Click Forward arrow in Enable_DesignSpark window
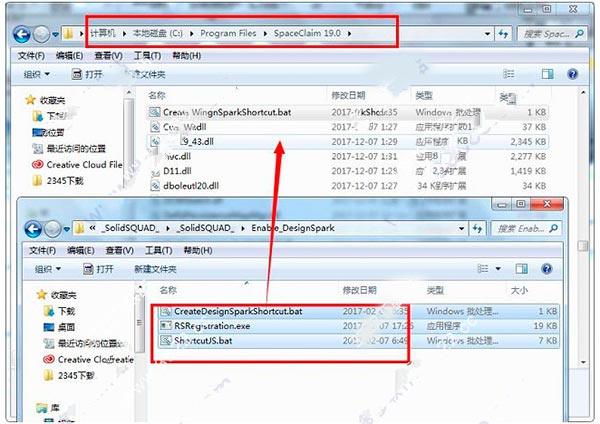This screenshot has width=600, height=424. 52,229
